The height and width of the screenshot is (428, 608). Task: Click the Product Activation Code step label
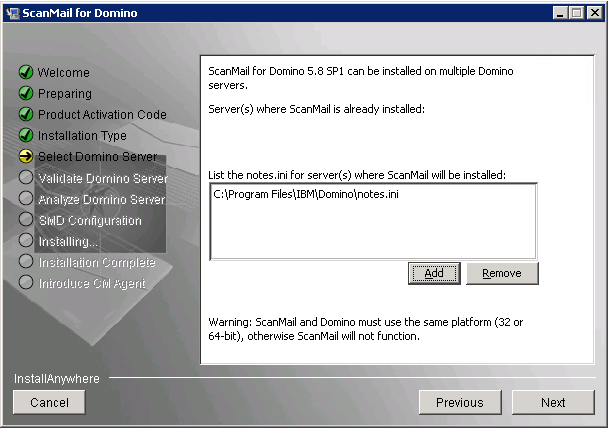pyautogui.click(x=102, y=114)
